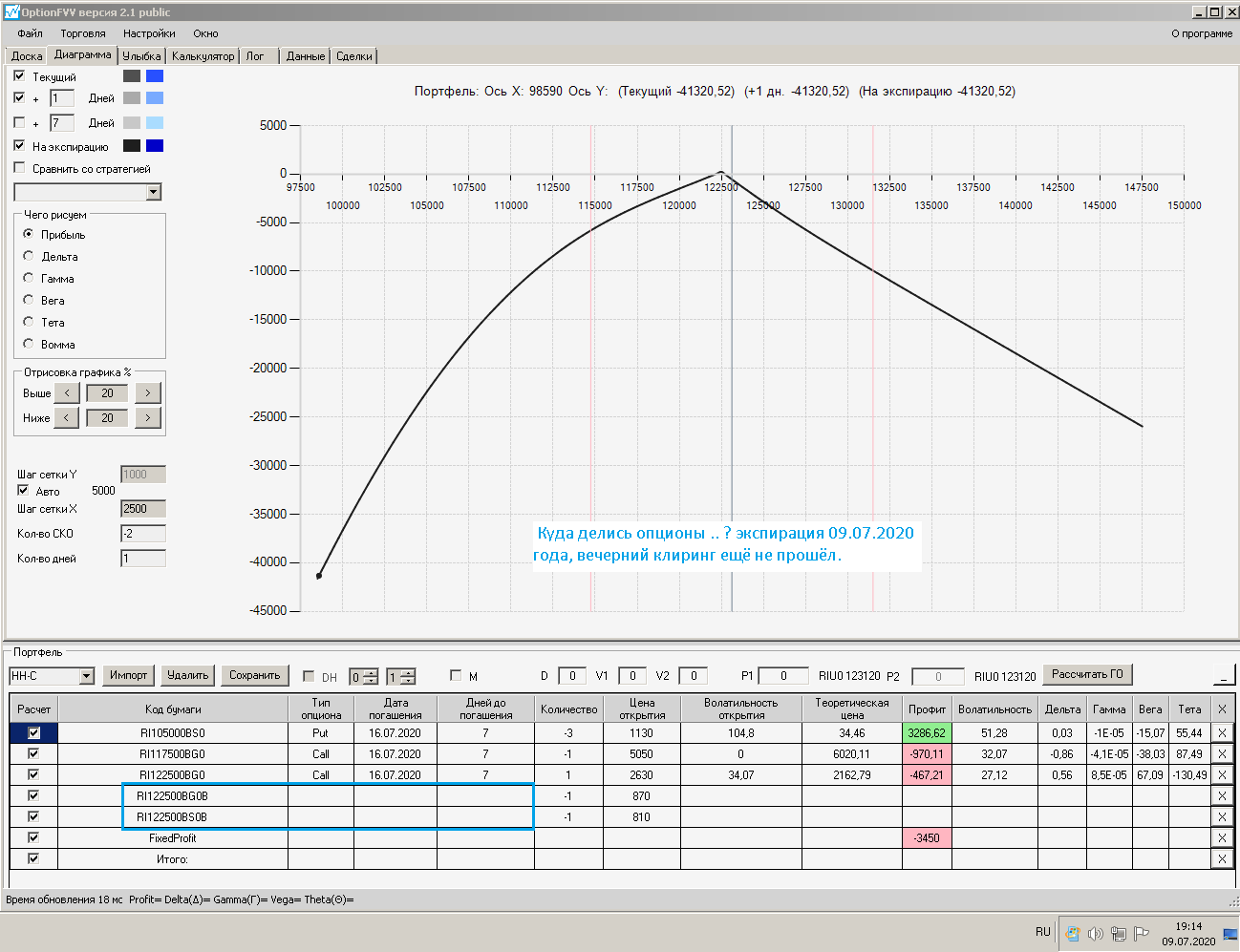1240x952 pixels.
Task: Select the Вега chart option
Action: tap(29, 300)
